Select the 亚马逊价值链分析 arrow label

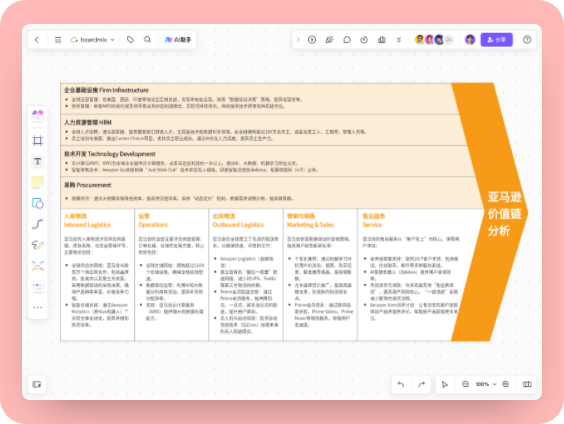coord(504,214)
